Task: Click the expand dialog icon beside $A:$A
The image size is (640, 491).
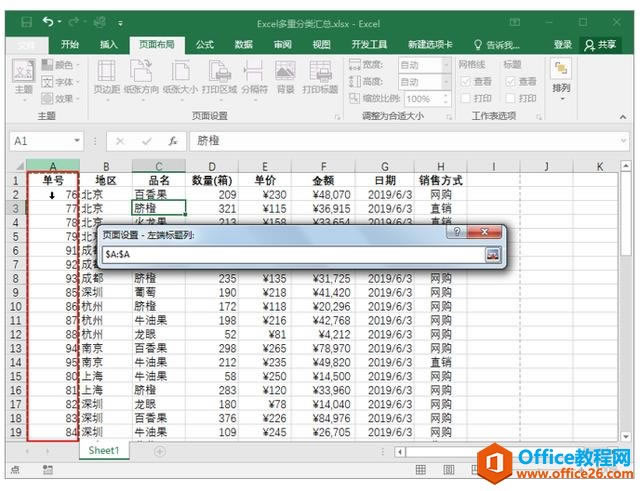Action: click(493, 255)
